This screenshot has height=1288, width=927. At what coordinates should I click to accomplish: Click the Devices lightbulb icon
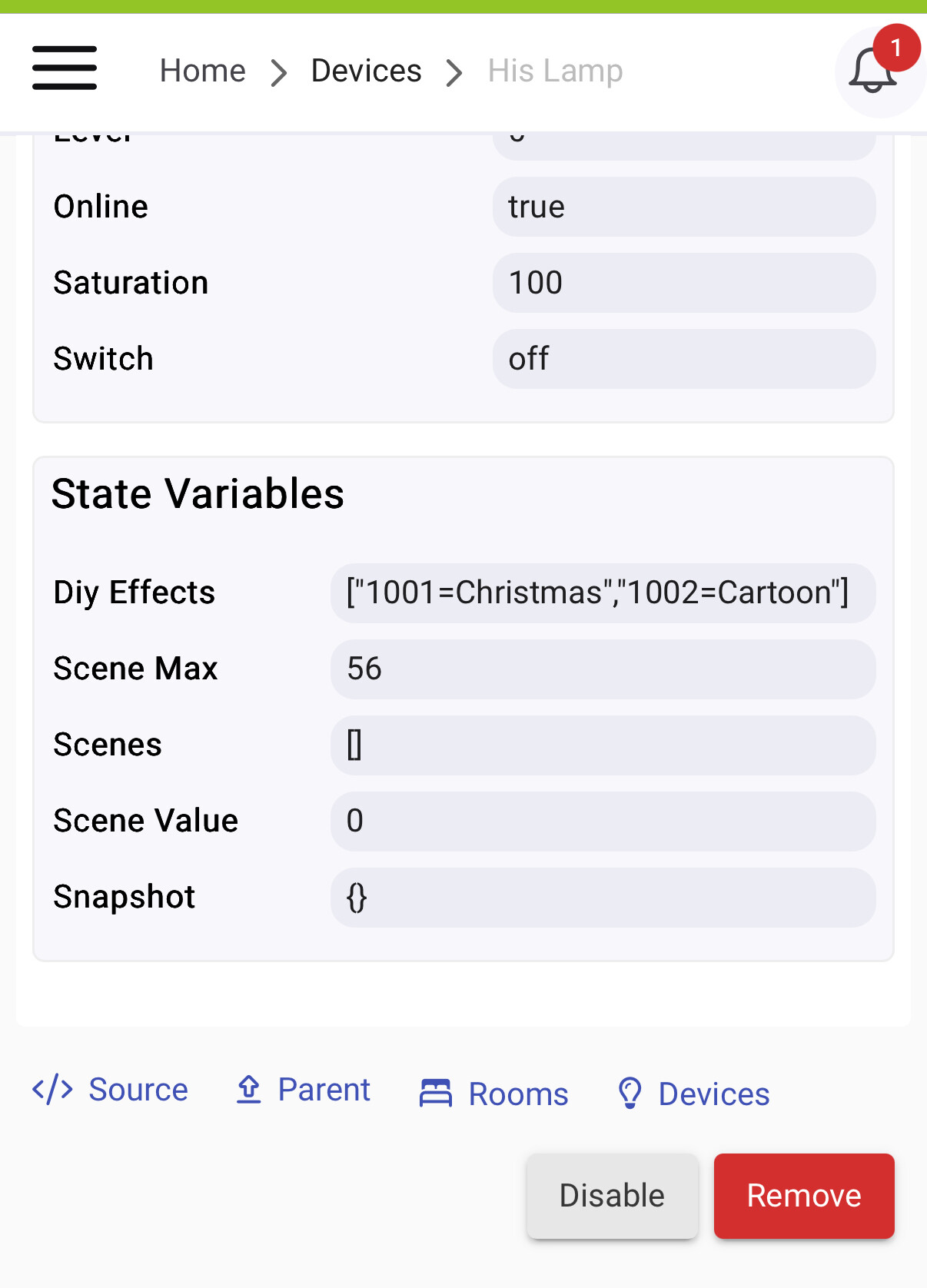pyautogui.click(x=630, y=1094)
